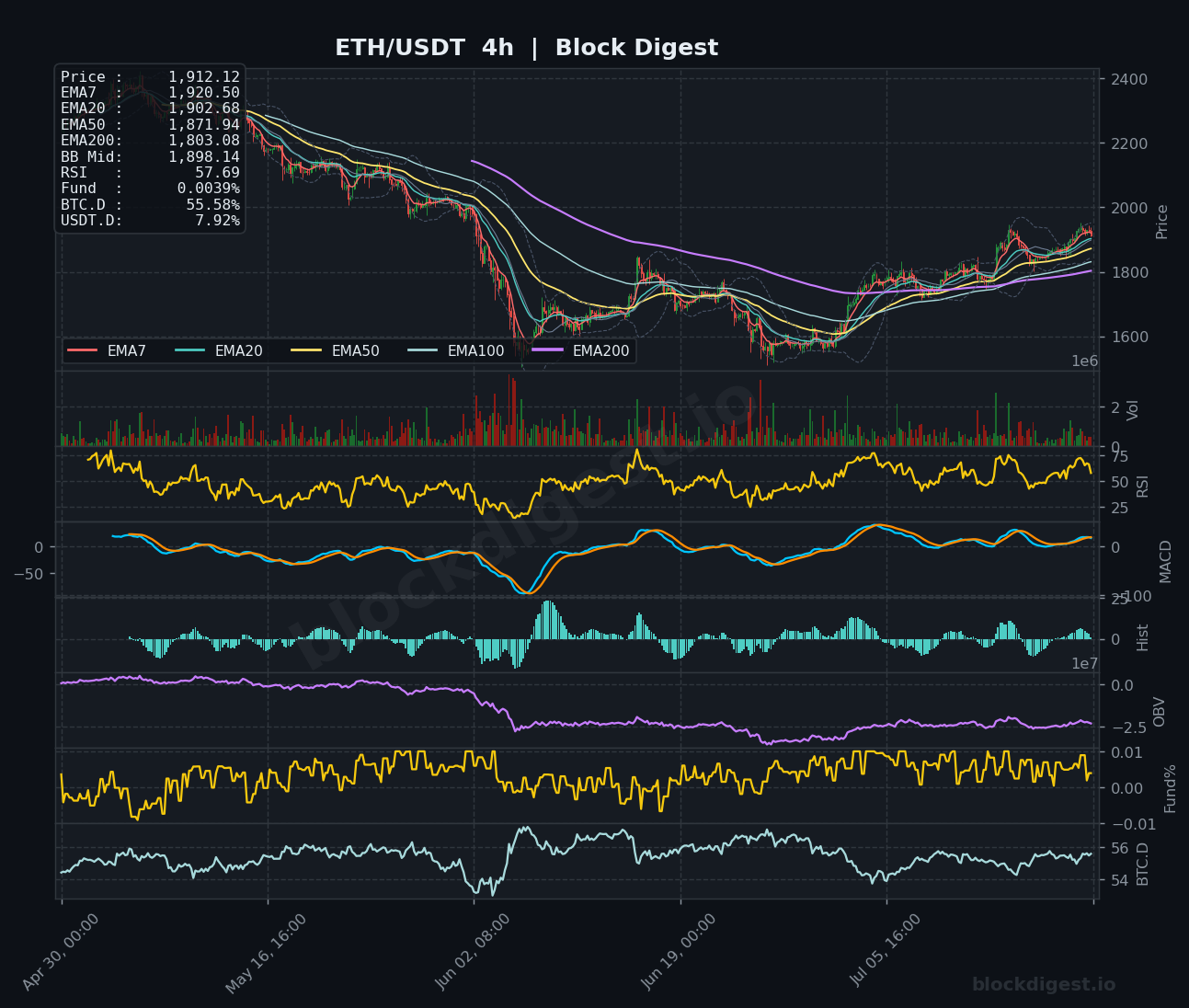1189x1008 pixels.
Task: Click the RSI 75 axis tick
Action: (x=1120, y=456)
